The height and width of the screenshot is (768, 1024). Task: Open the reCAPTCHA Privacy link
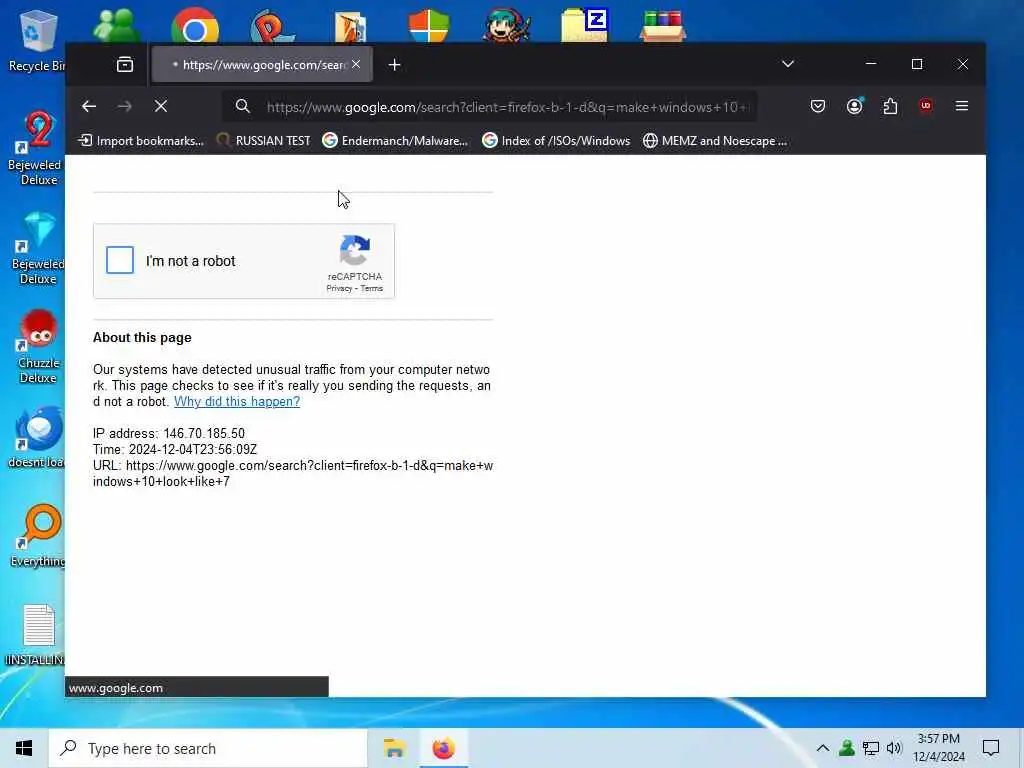coord(339,288)
